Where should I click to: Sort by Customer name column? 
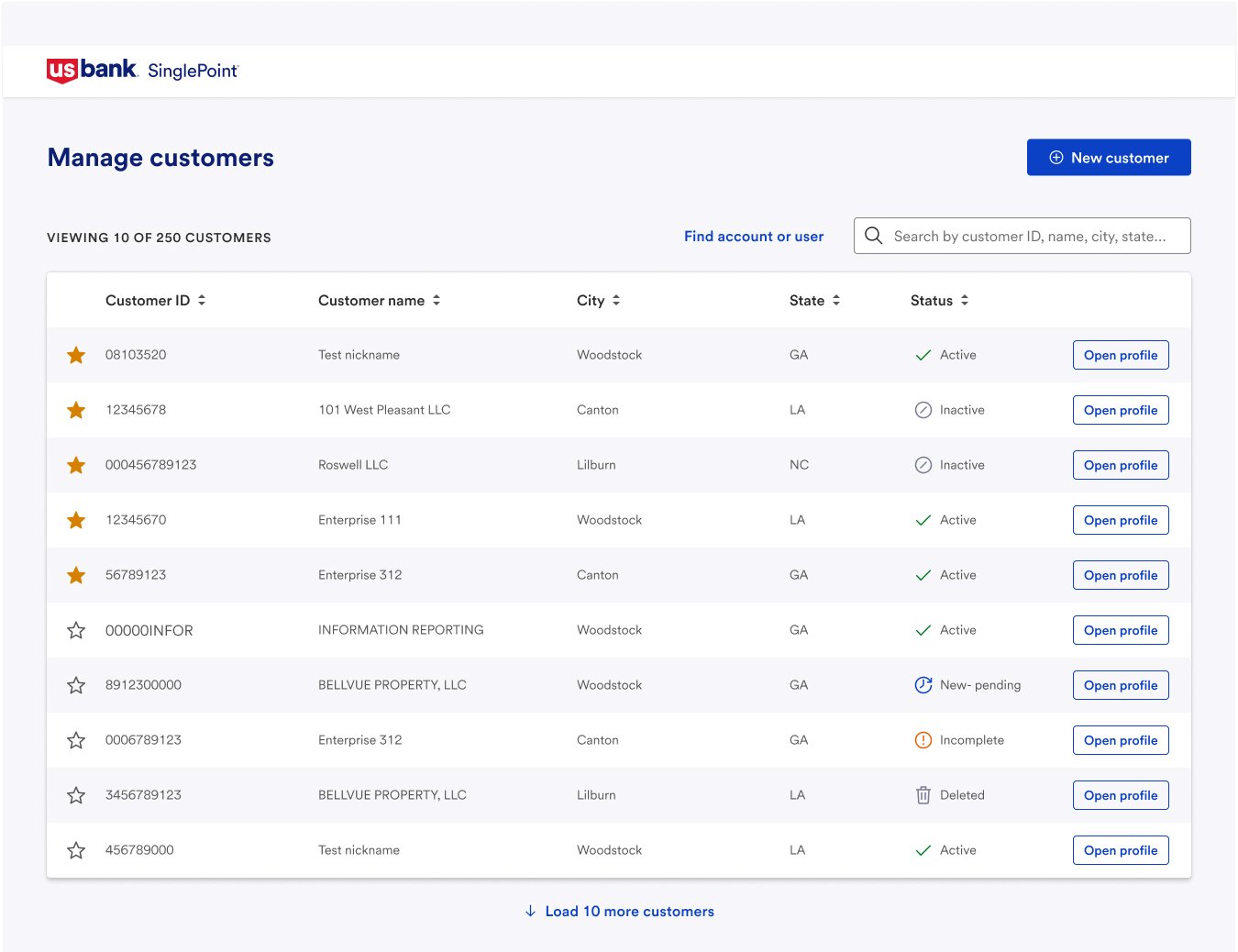coord(379,301)
